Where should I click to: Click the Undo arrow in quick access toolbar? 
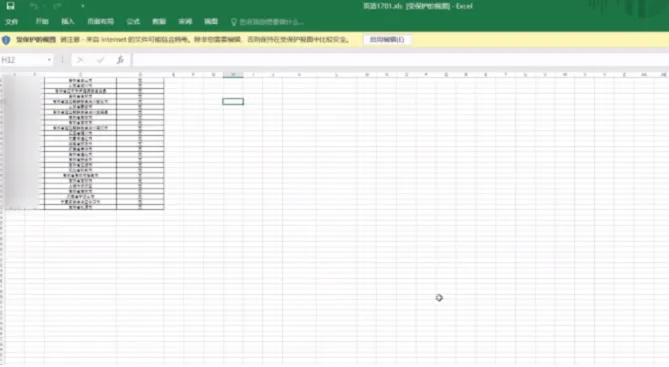(35, 6)
